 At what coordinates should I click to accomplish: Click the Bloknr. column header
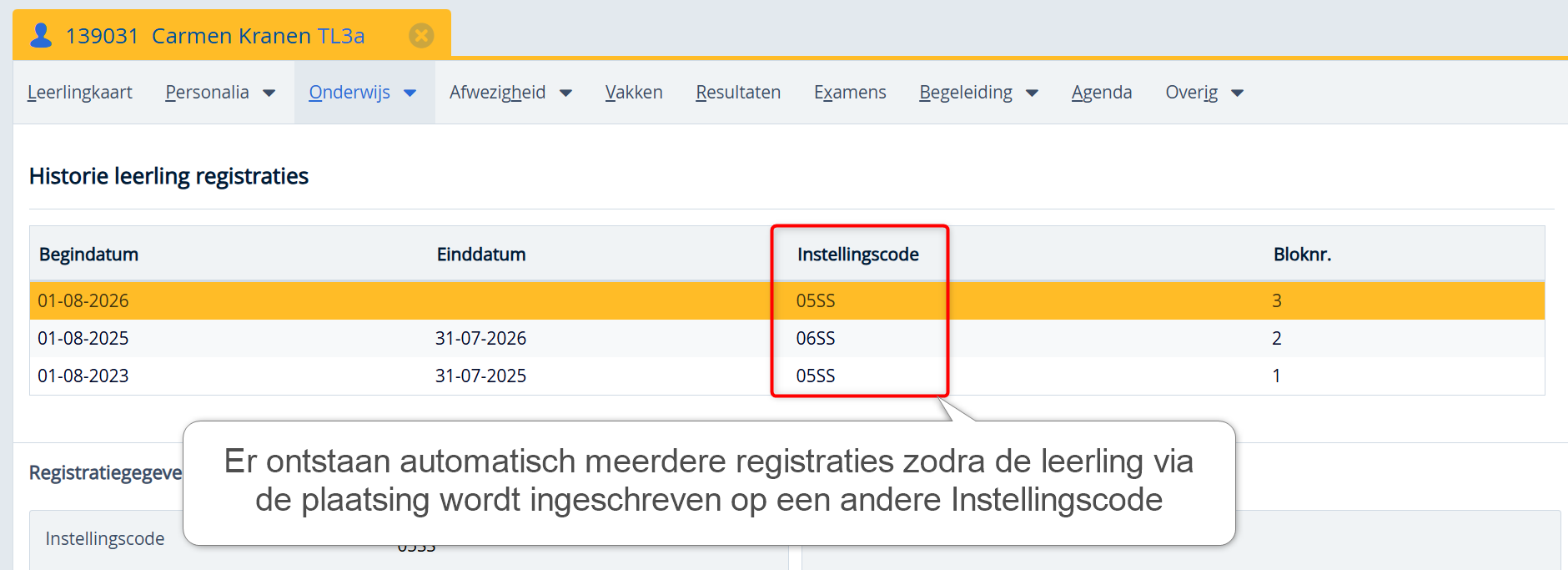point(1302,255)
